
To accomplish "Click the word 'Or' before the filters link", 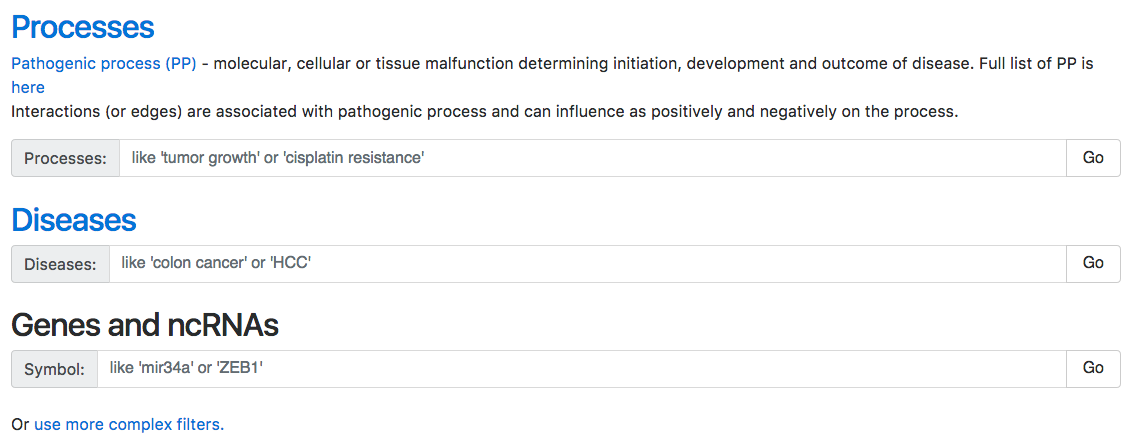I will (x=20, y=424).
